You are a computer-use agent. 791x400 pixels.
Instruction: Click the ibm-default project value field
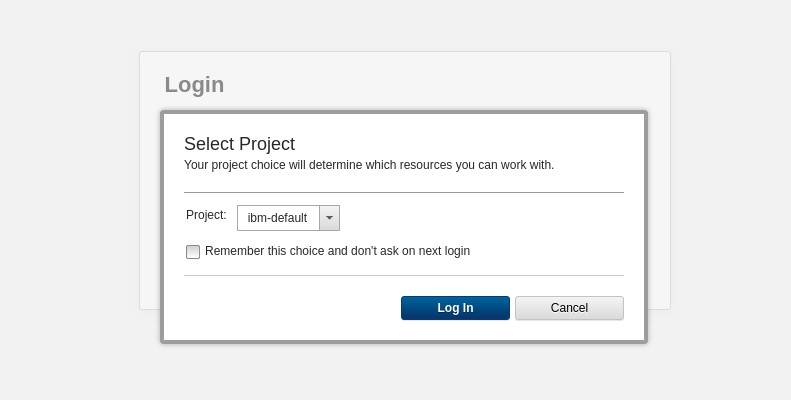[278, 218]
